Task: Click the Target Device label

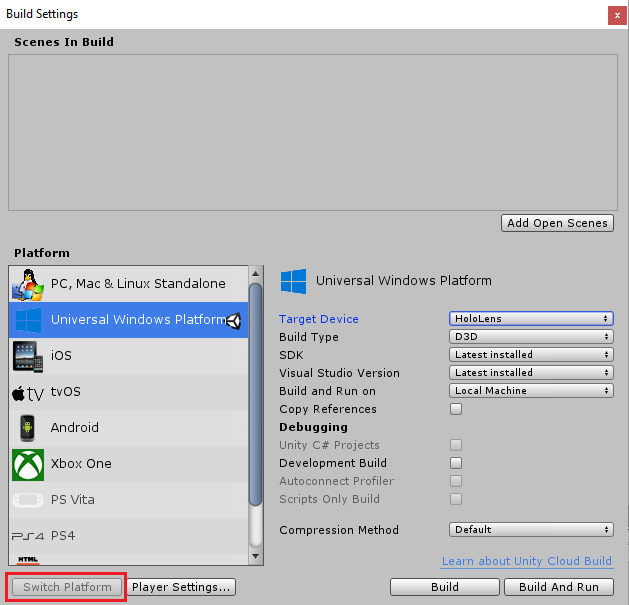Action: coord(319,319)
